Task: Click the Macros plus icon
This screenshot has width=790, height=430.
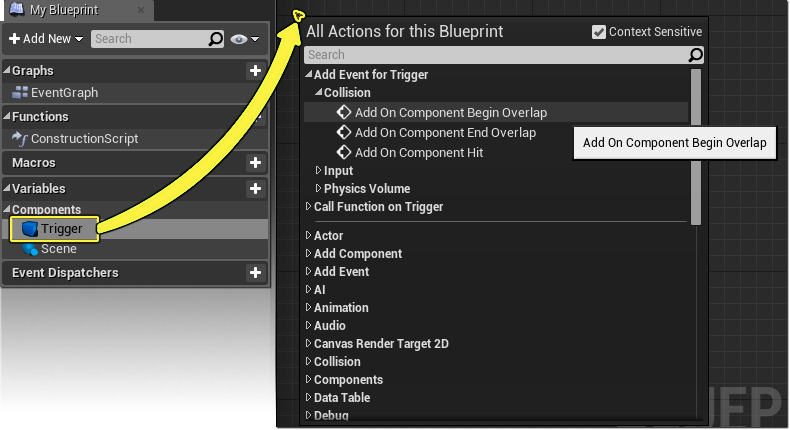Action: (256, 163)
